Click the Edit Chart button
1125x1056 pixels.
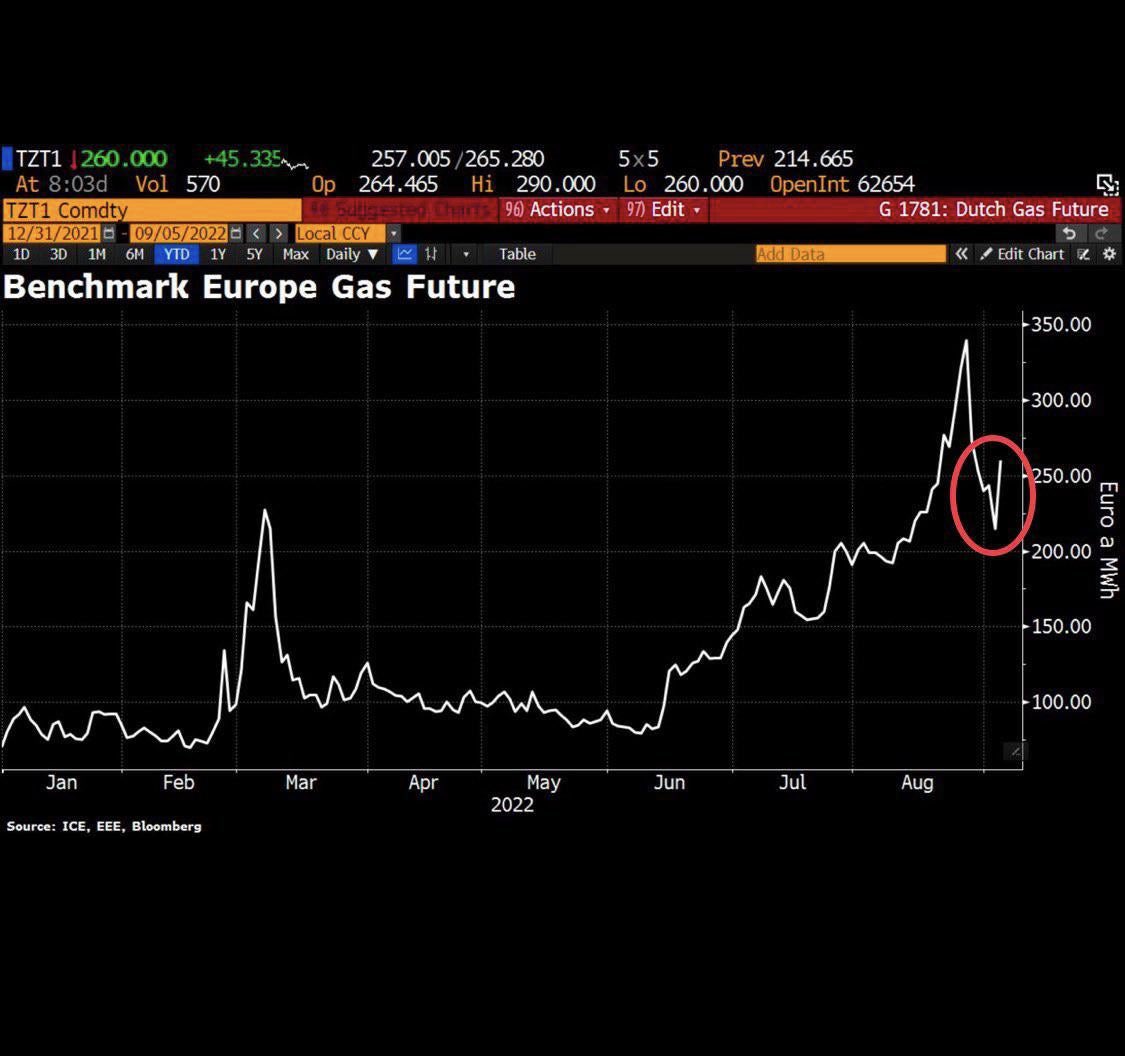tap(1022, 254)
